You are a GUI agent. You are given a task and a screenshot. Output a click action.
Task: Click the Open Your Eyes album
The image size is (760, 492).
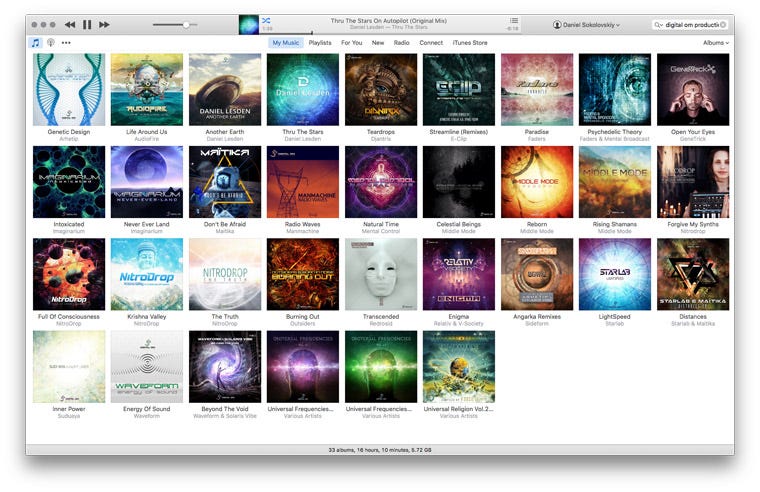pos(693,90)
